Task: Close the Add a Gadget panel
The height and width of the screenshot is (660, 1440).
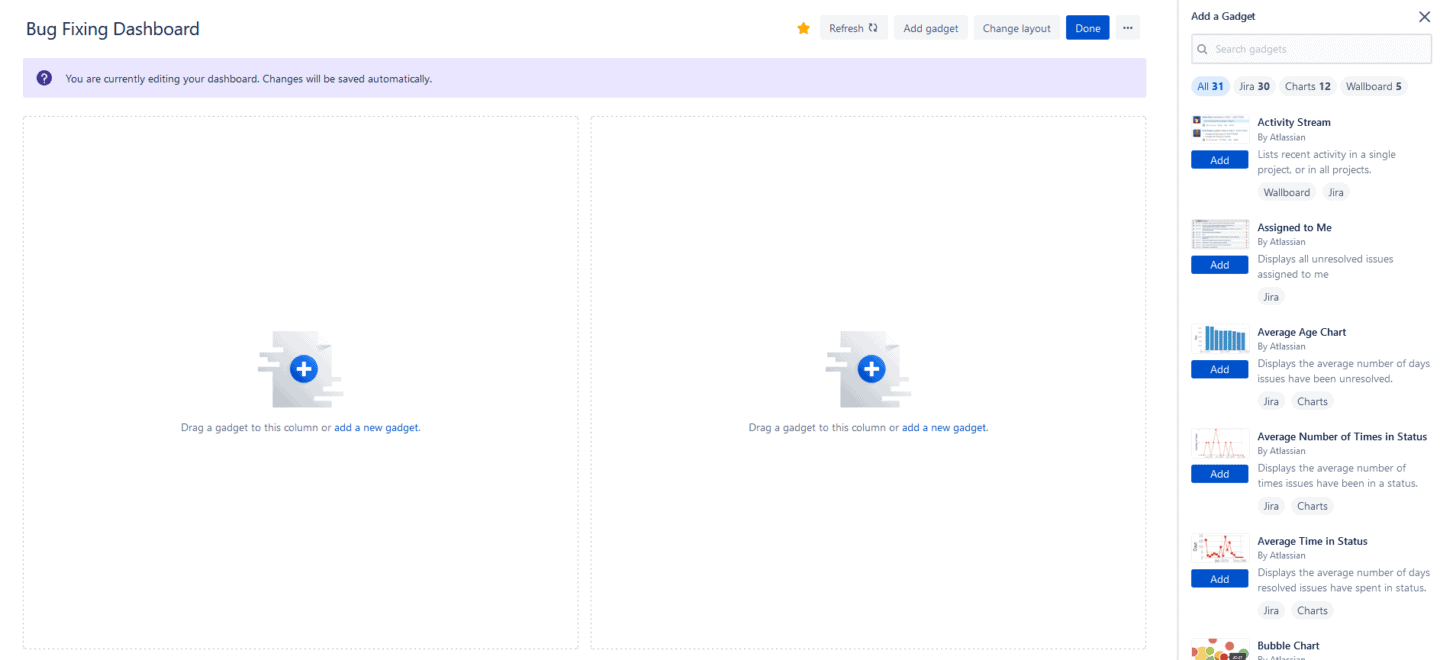Action: pos(1424,16)
